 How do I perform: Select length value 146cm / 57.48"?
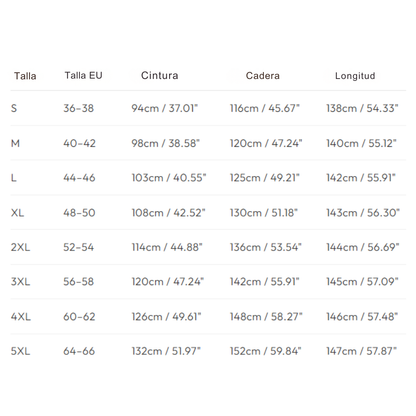362,316
